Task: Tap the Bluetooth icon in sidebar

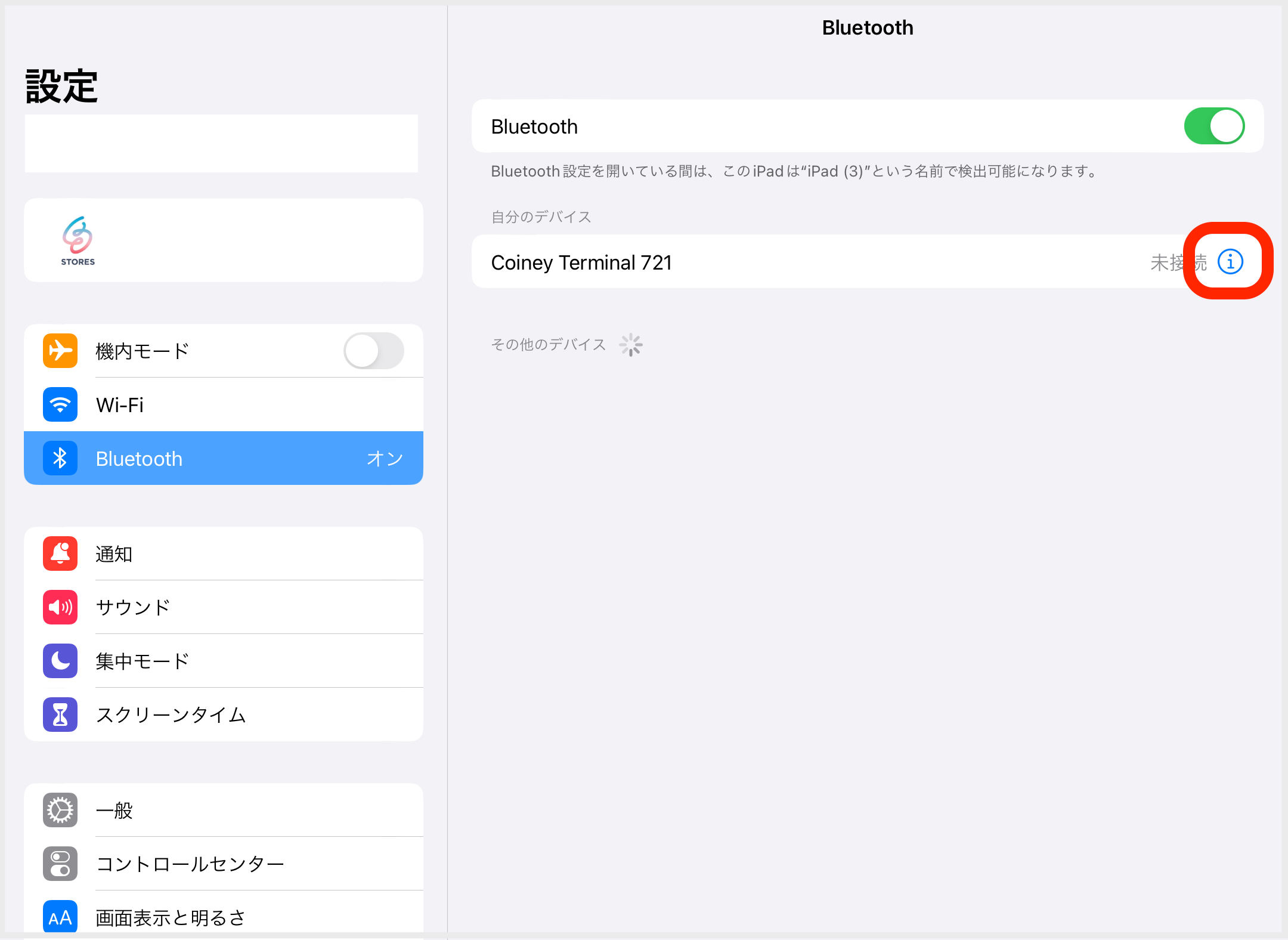Action: 60,458
